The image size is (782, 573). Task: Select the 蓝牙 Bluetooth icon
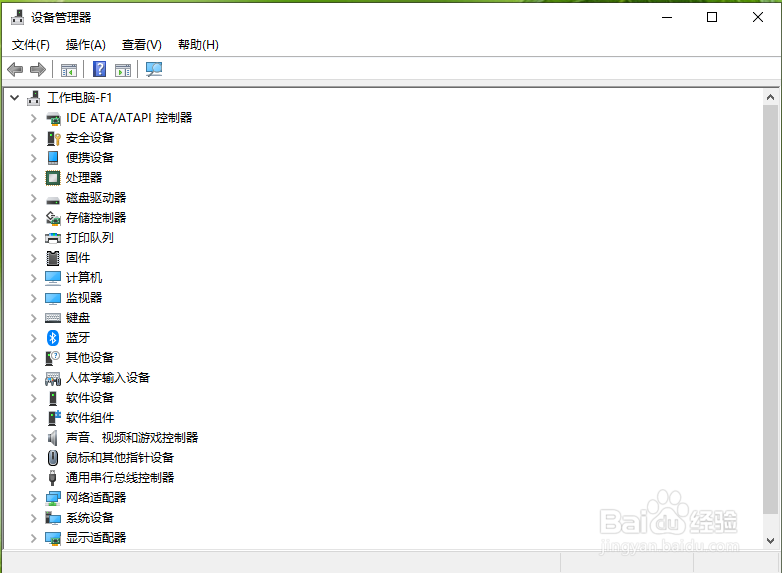pyautogui.click(x=53, y=338)
